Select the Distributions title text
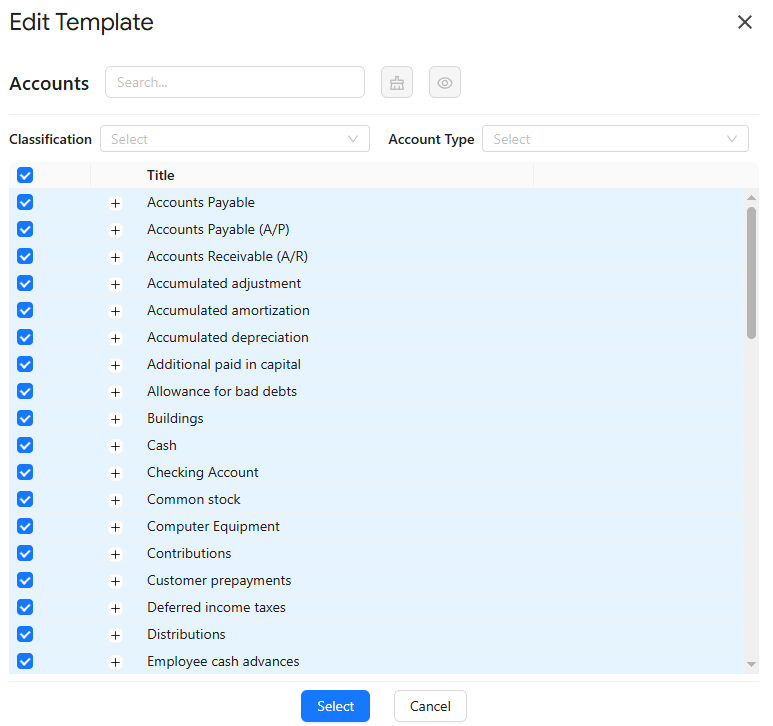Viewport: 773px width, 726px height. [186, 634]
